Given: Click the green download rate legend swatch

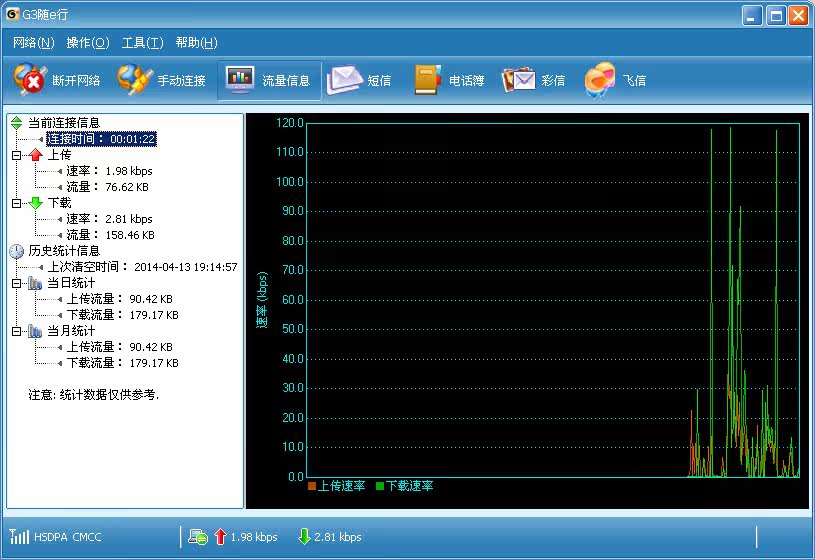Looking at the screenshot, I should coord(380,486).
